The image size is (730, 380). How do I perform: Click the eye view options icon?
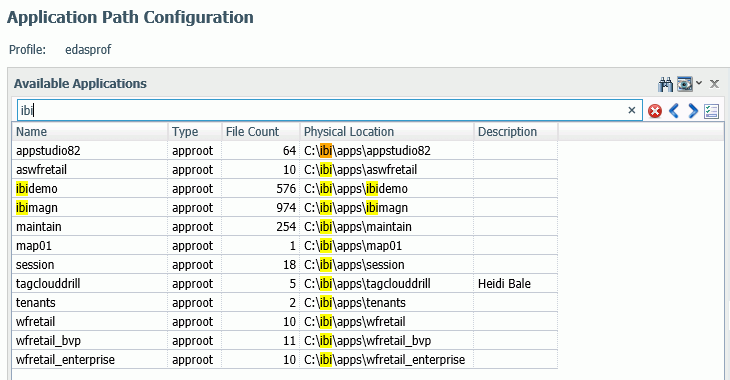coord(684,84)
